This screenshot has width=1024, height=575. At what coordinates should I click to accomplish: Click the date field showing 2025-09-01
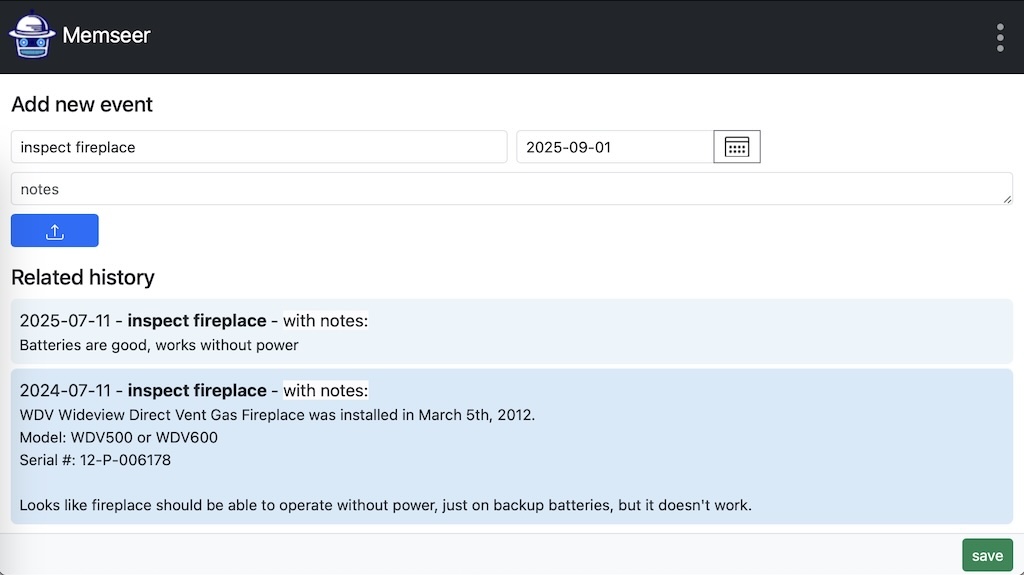click(x=615, y=147)
